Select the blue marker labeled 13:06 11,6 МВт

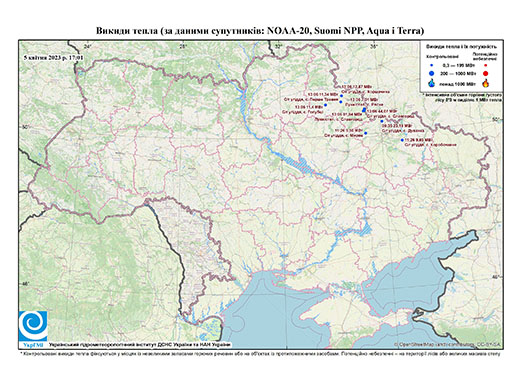(x=326, y=105)
